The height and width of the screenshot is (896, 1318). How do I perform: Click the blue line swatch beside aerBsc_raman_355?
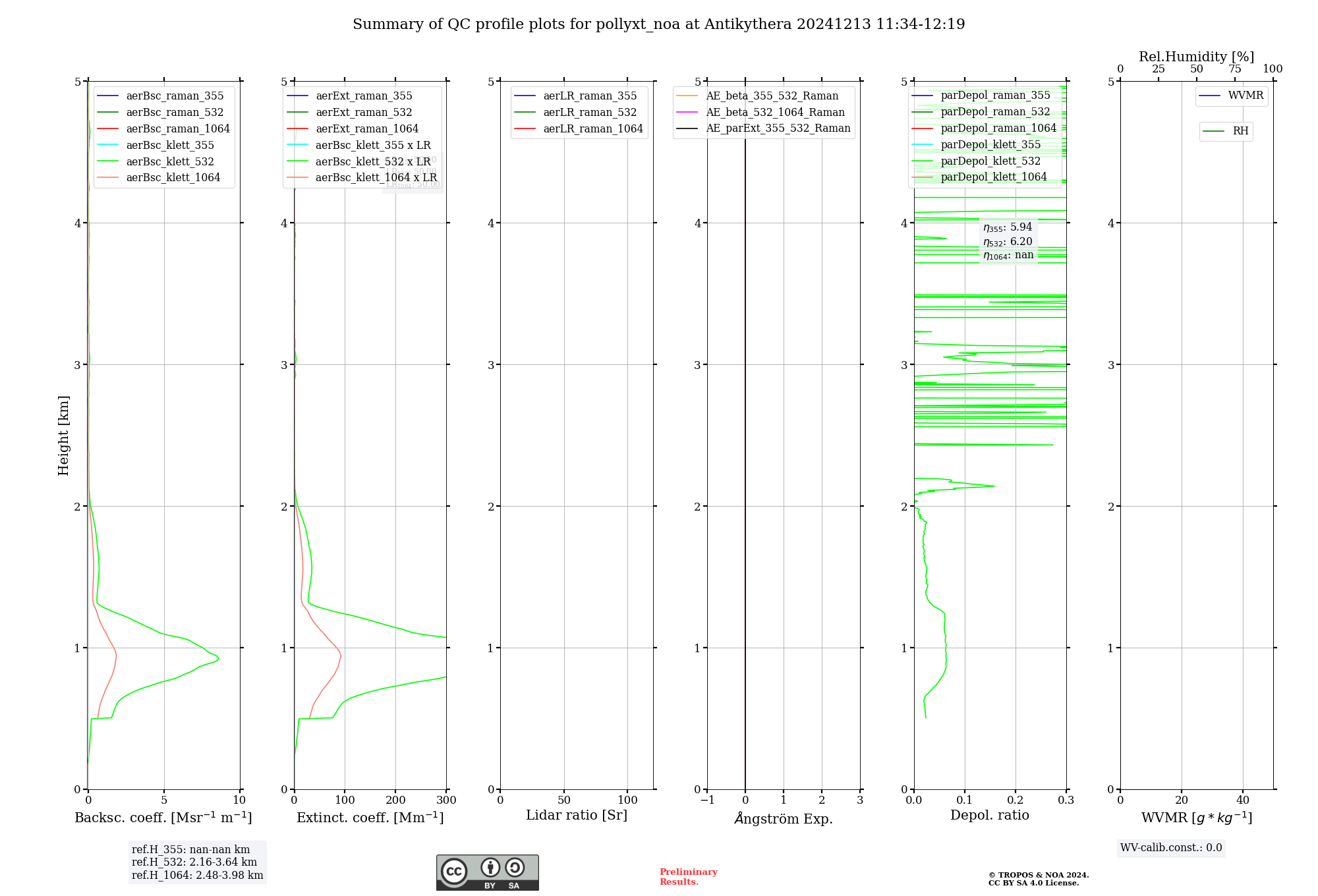click(108, 96)
